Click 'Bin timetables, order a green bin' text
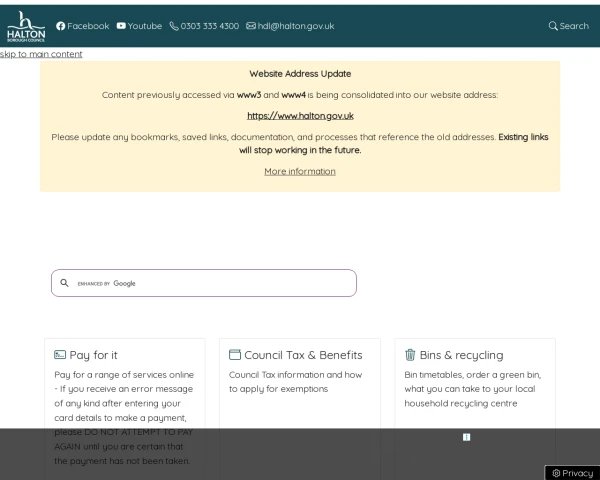 click(x=473, y=375)
